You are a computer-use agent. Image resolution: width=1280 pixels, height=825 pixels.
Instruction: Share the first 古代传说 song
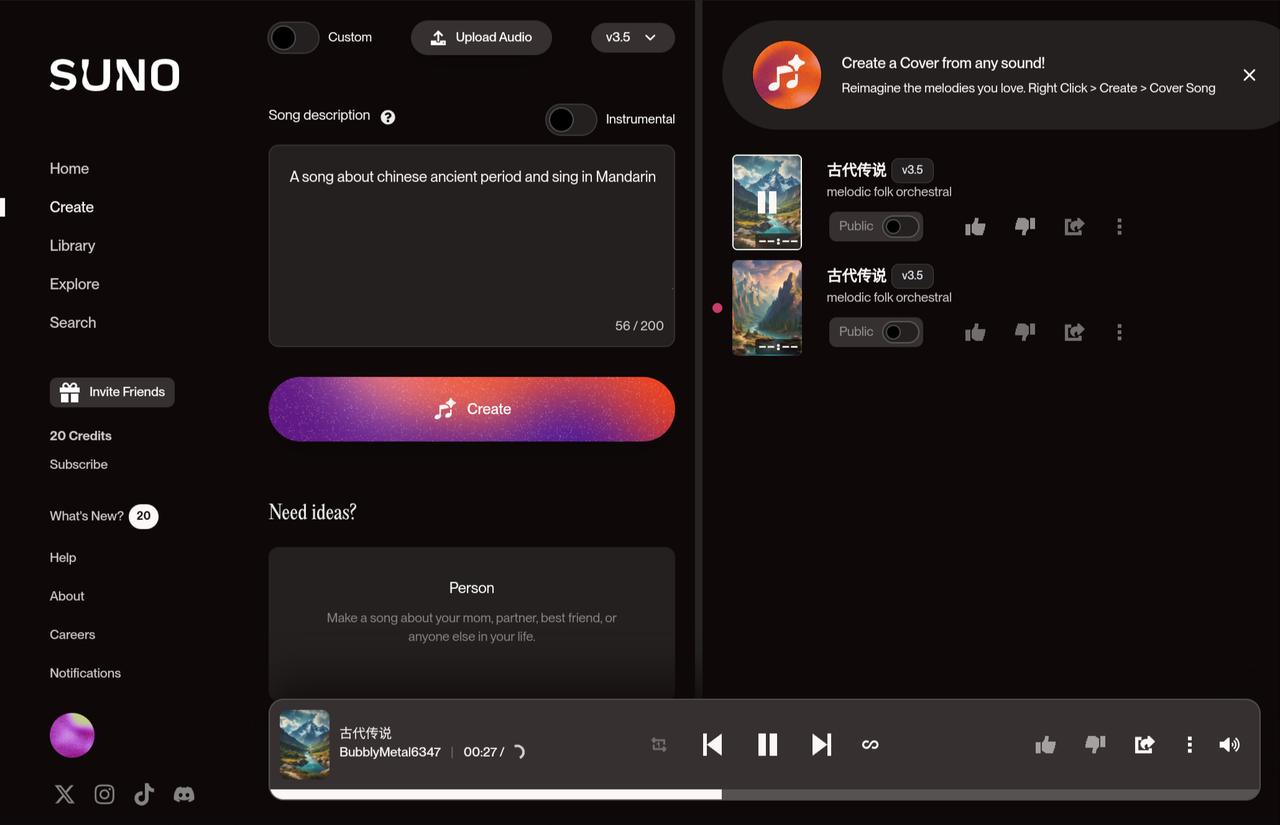click(1074, 227)
